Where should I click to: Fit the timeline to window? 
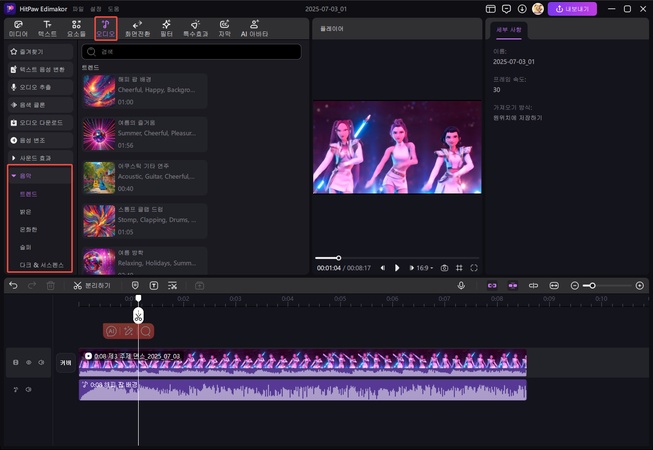click(x=554, y=286)
